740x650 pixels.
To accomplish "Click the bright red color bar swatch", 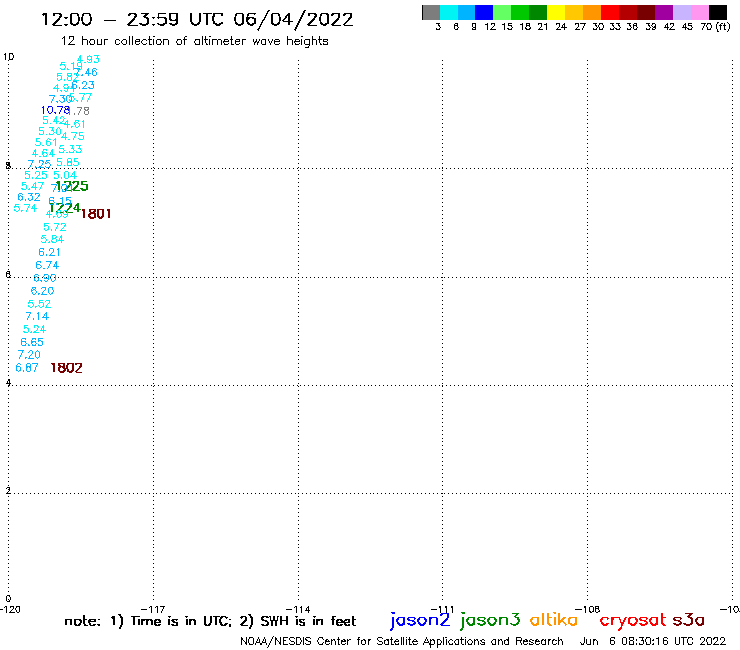I will [610, 12].
